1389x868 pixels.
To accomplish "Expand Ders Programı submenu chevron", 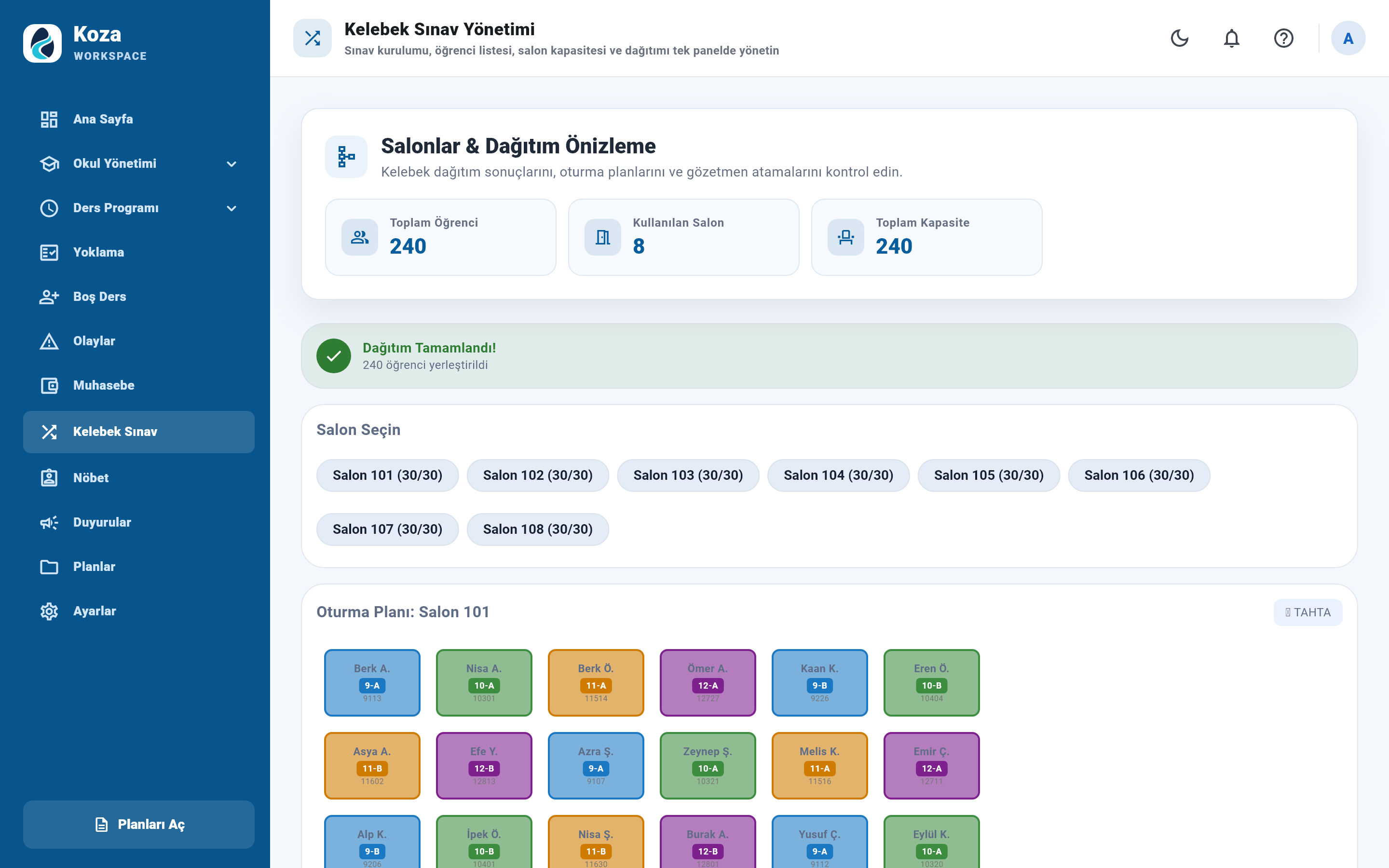I will coord(231,208).
